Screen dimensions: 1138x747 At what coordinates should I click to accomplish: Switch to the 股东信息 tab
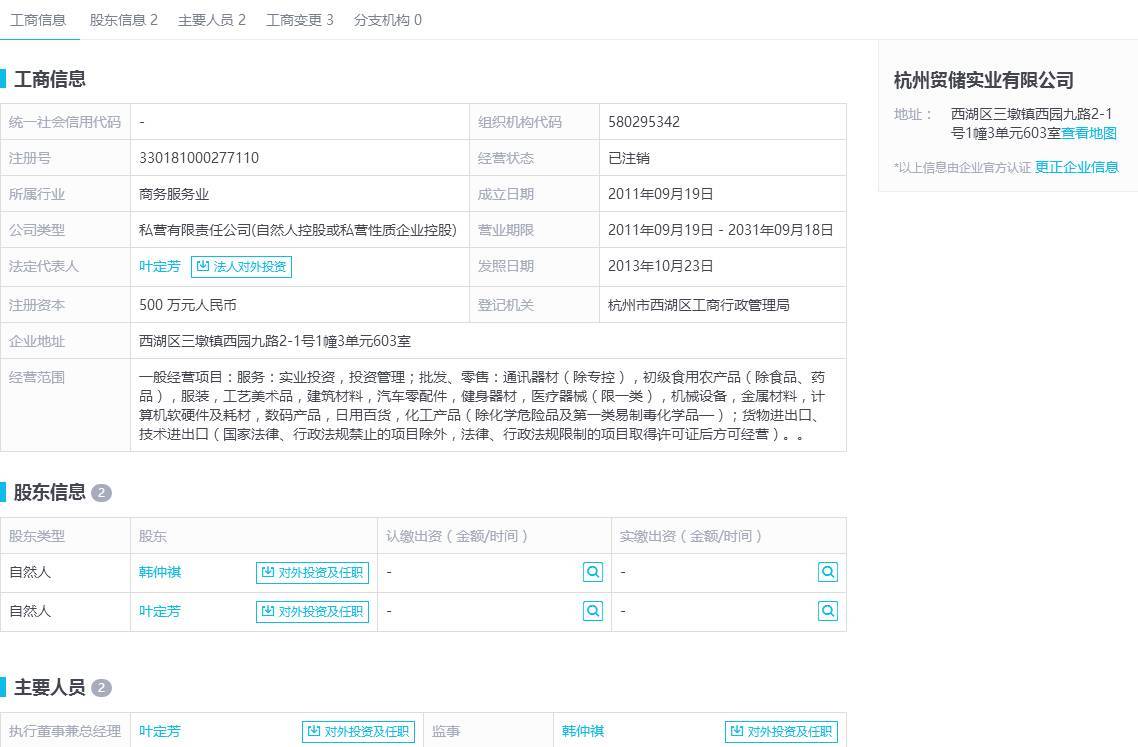tap(123, 20)
